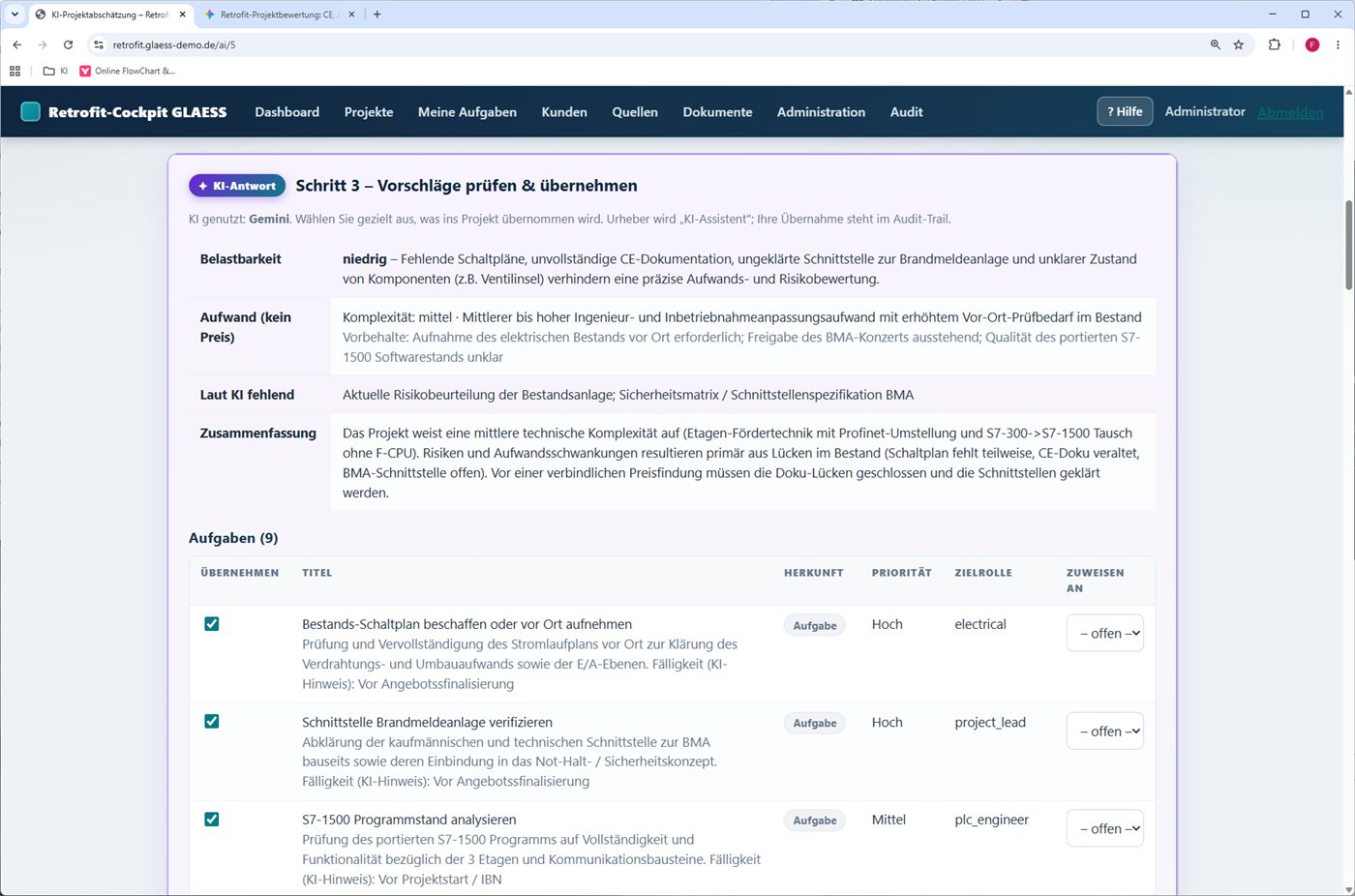This screenshot has width=1355, height=896.
Task: Open the Online FlowChart bookmark
Action: pyautogui.click(x=128, y=71)
